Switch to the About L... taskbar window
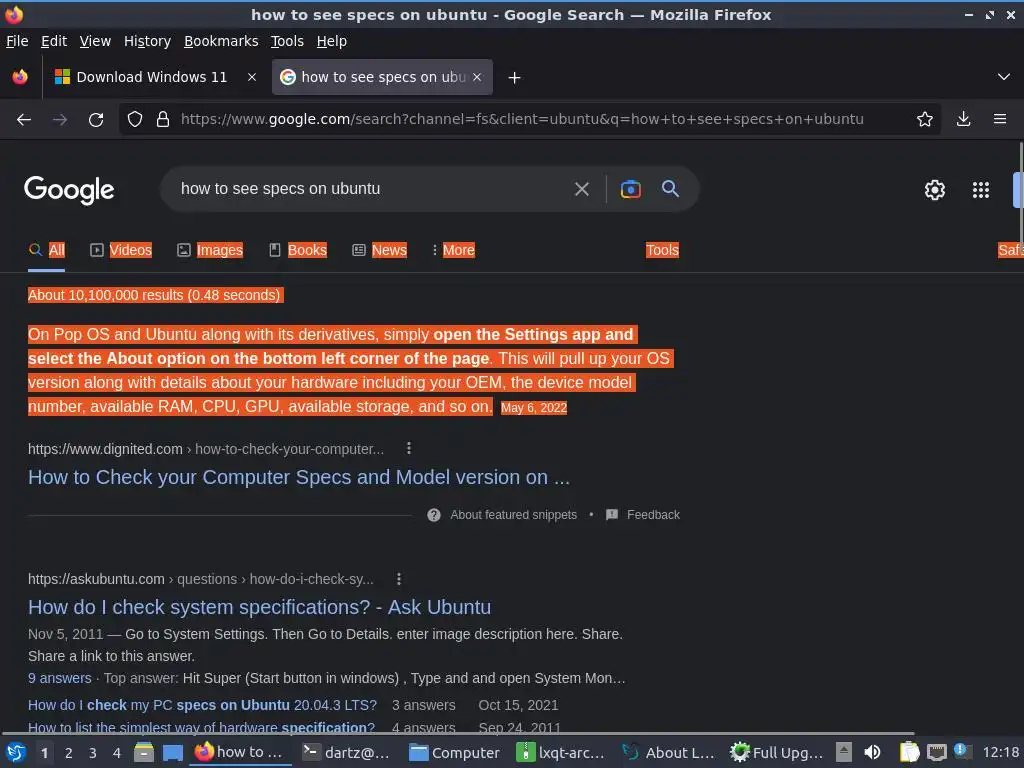 coord(668,753)
